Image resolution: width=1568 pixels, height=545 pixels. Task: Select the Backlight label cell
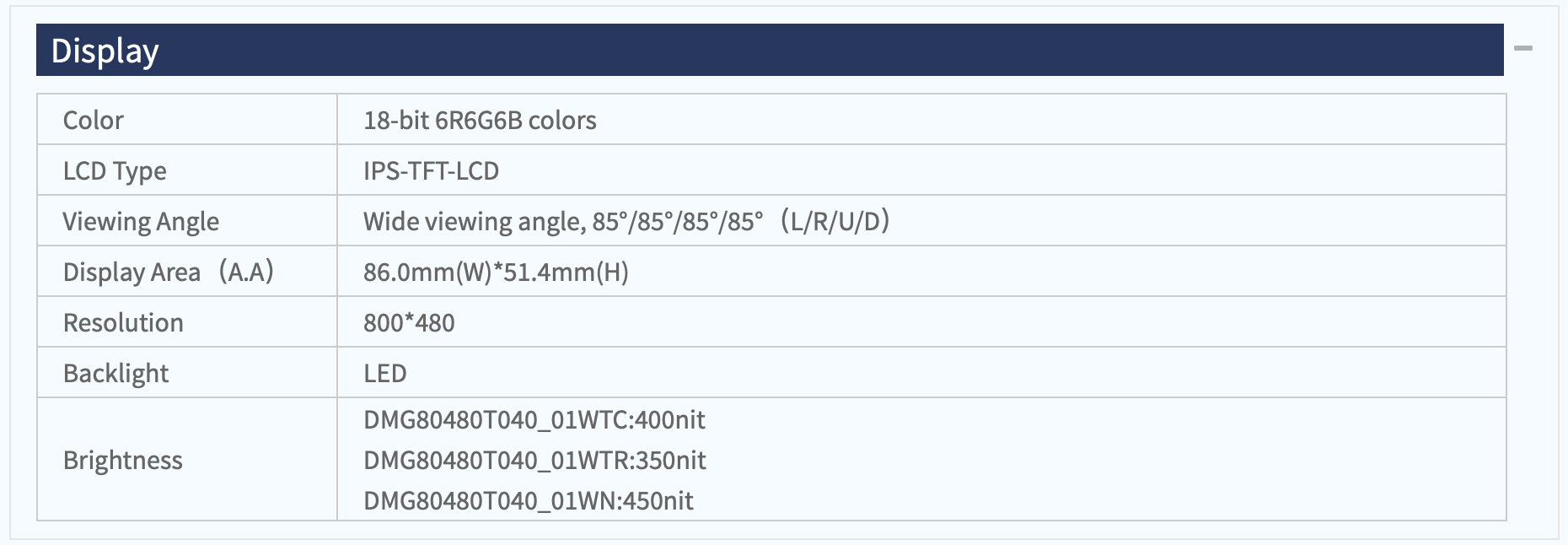(x=187, y=373)
